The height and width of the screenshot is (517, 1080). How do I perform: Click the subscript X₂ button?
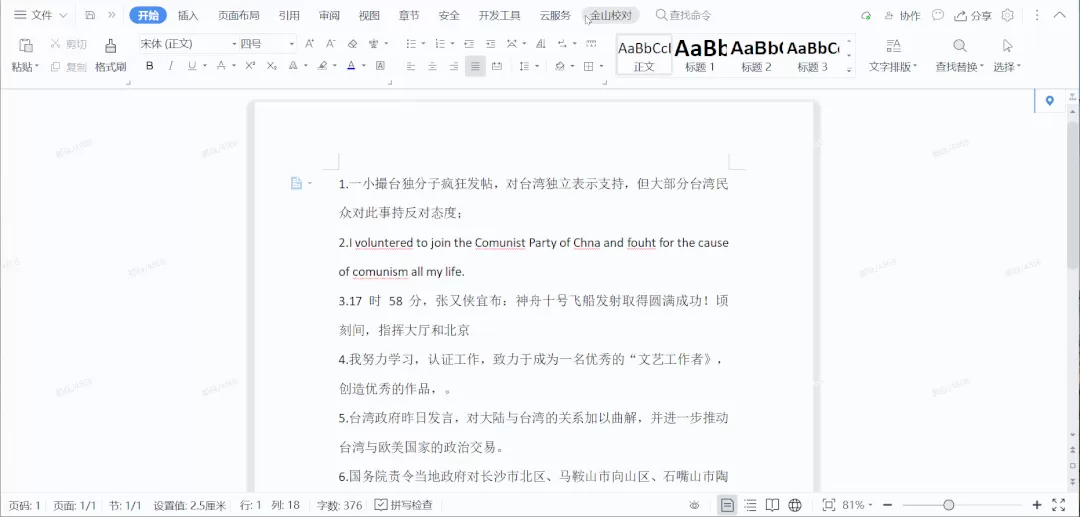[271, 66]
